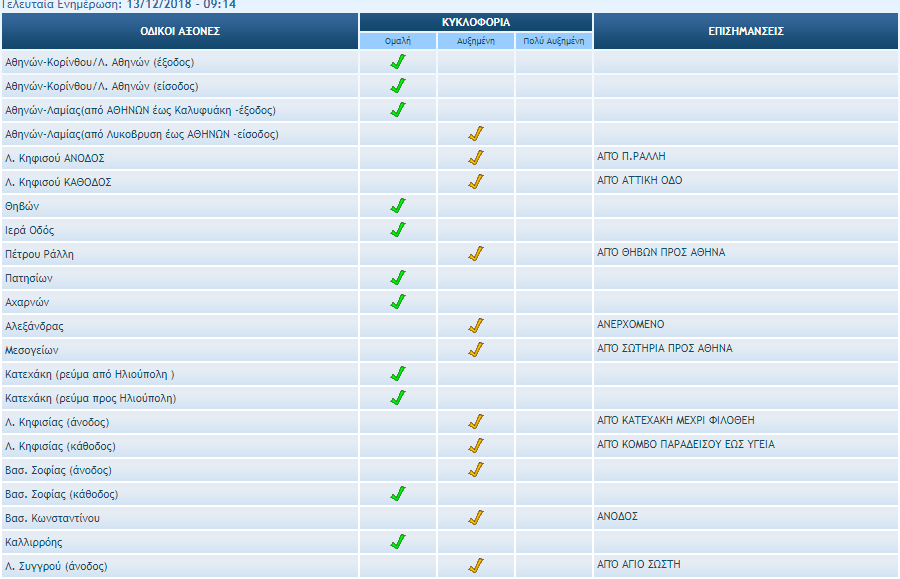The width and height of the screenshot is (900, 579).
Task: Click green checkmark for Πατησίων row
Action: coord(397,278)
